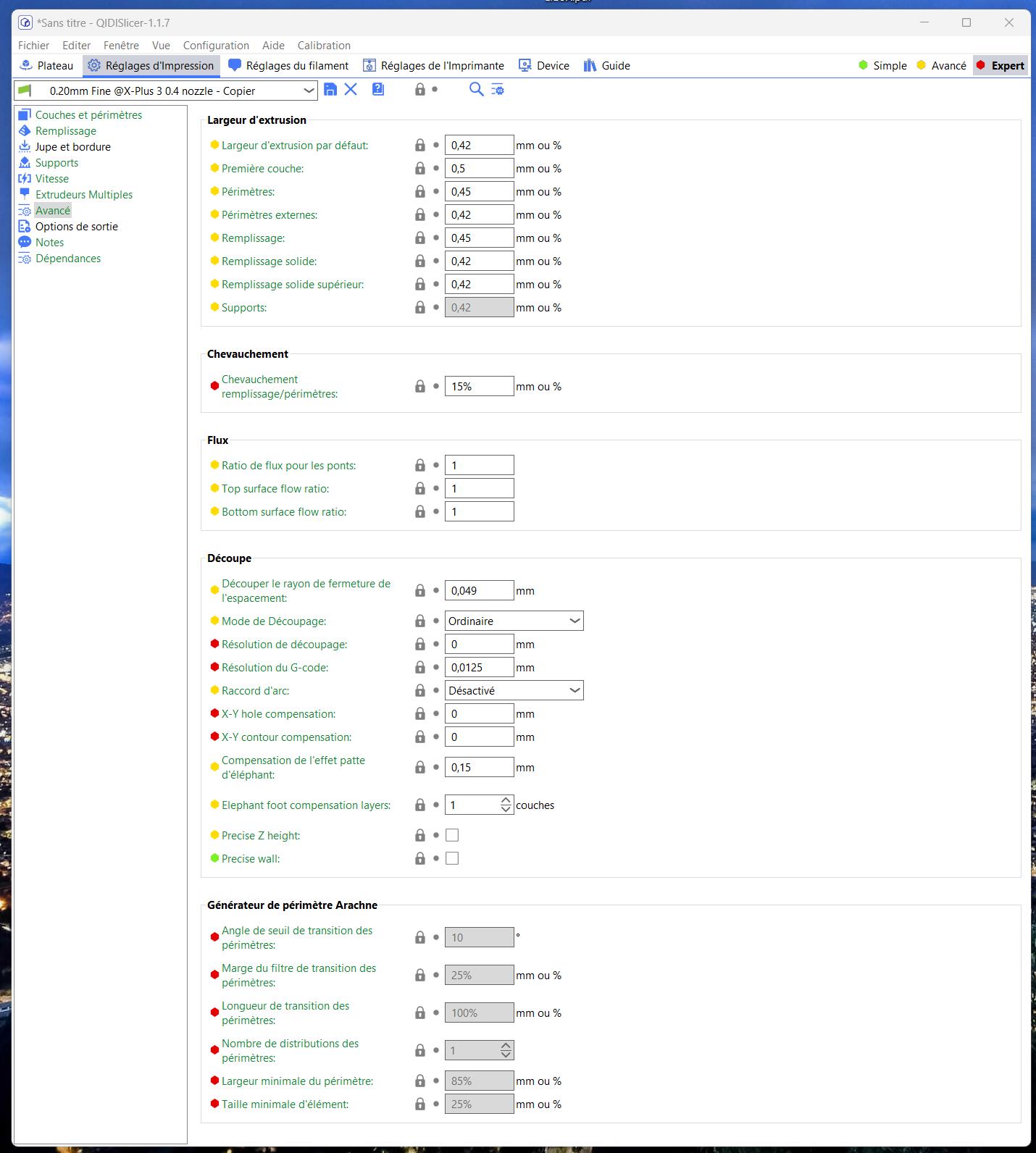The image size is (1036, 1153).
Task: Expand the print preset selection dropdown
Action: (x=309, y=91)
